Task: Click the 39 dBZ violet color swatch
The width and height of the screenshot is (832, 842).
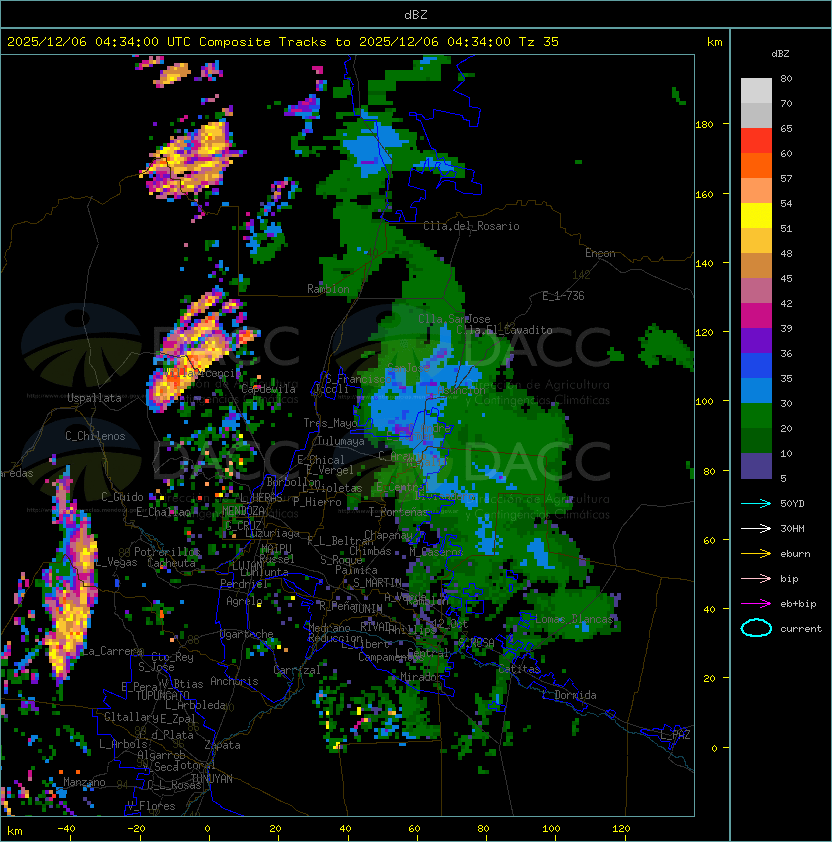Action: tap(756, 340)
